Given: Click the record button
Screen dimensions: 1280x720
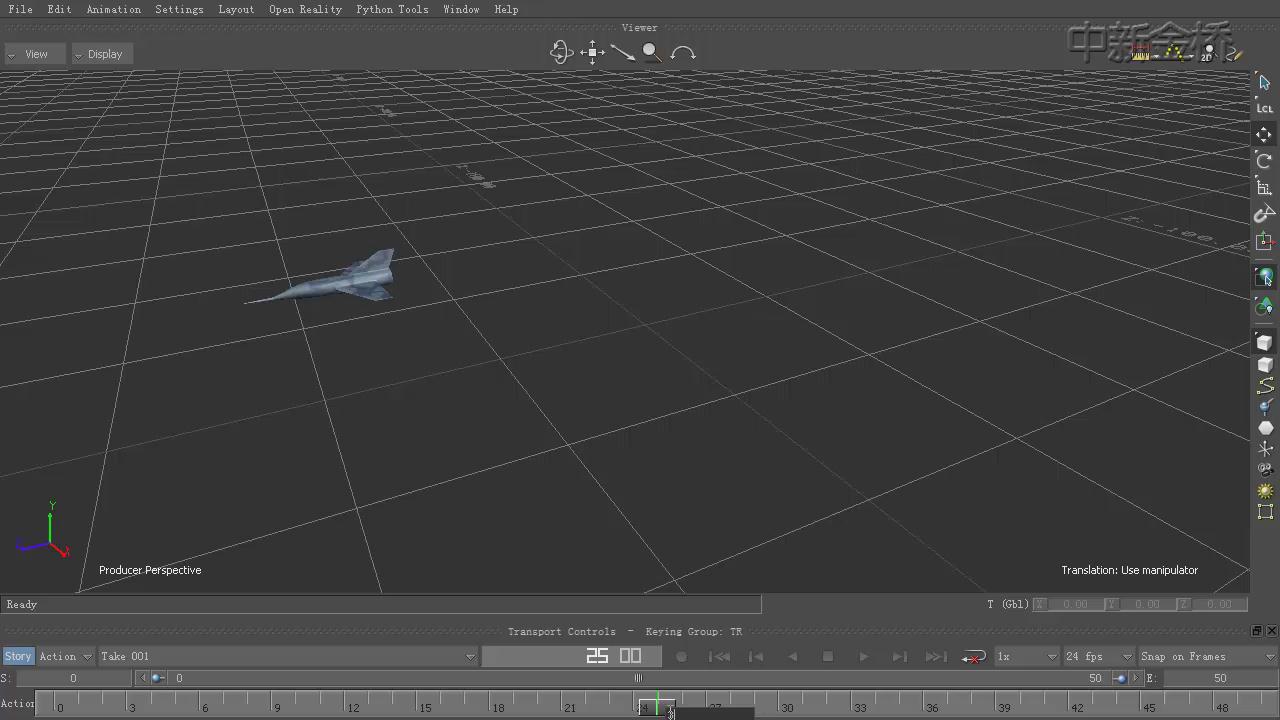Looking at the screenshot, I should [x=681, y=656].
